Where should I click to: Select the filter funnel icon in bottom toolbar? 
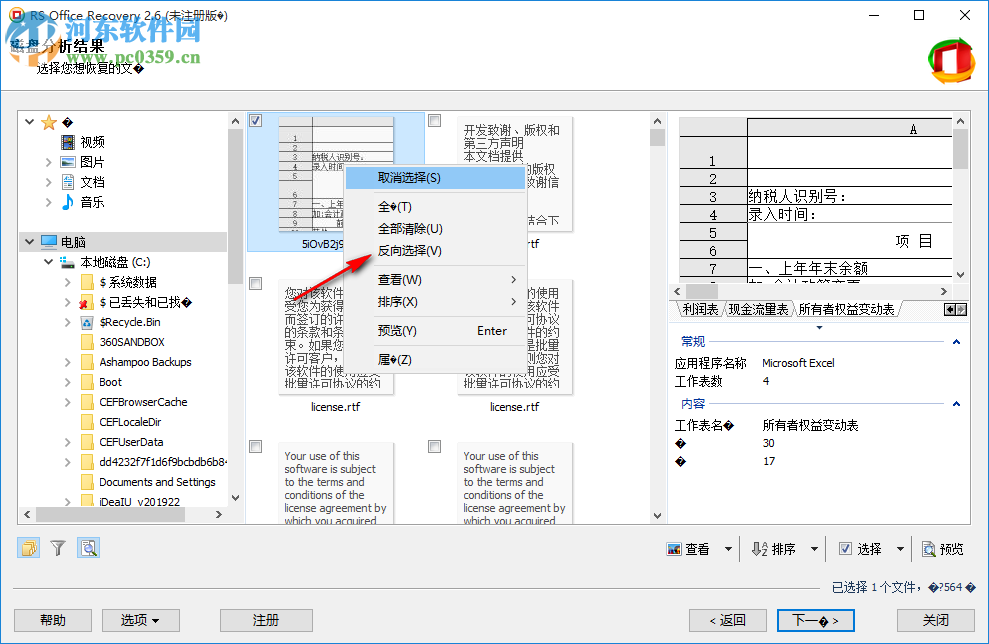(57, 547)
